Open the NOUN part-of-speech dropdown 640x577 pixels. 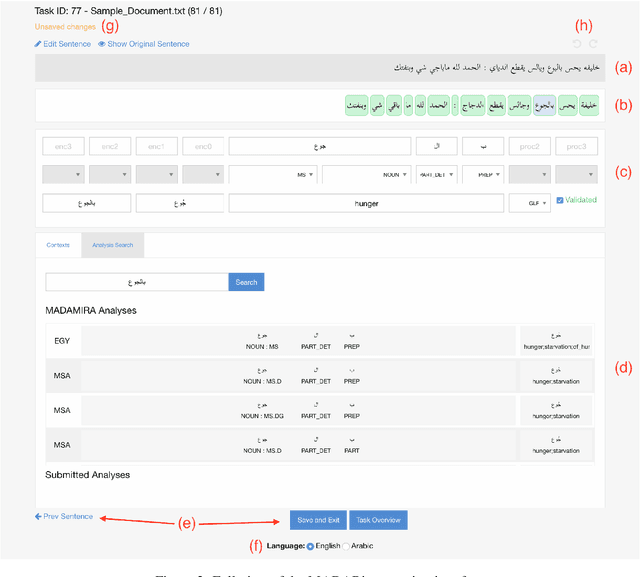366,175
